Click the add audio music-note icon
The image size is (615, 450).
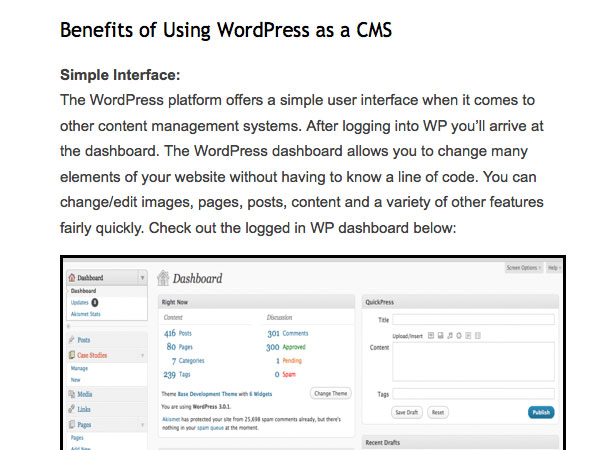pos(450,335)
